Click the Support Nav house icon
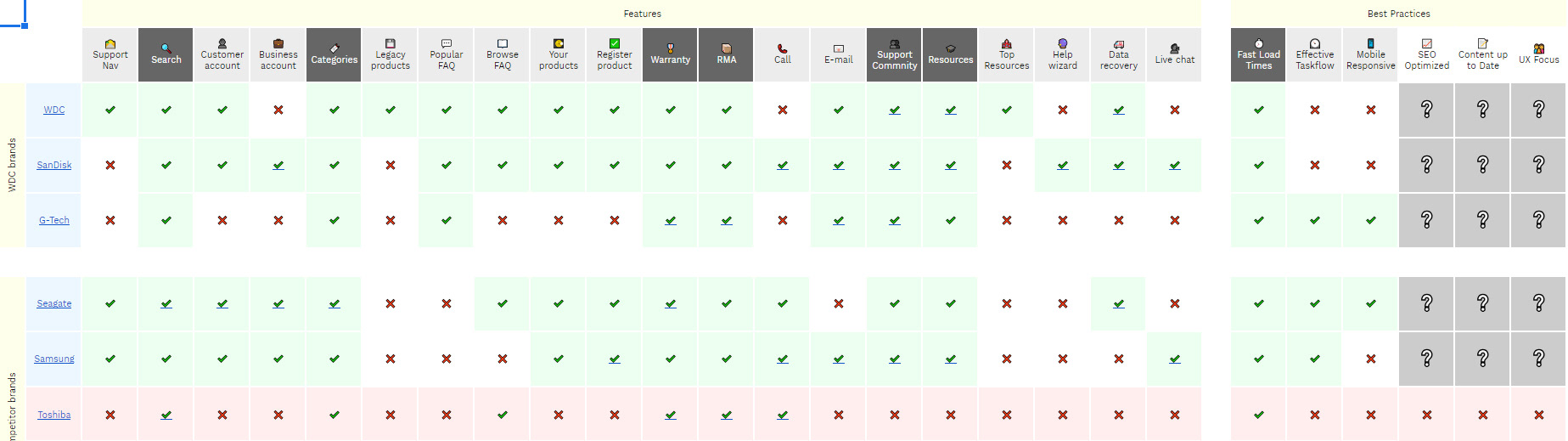The width and height of the screenshot is (1568, 441). pyautogui.click(x=110, y=44)
